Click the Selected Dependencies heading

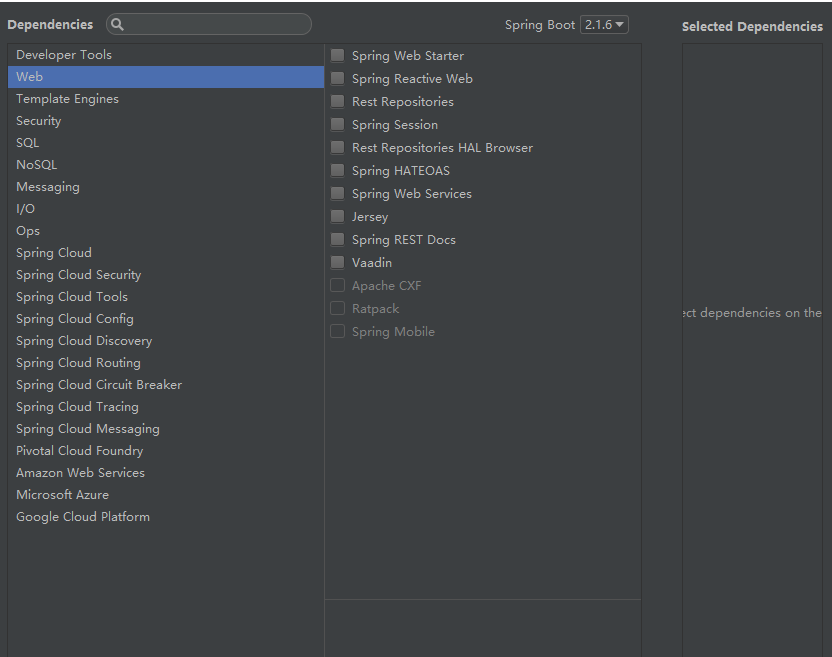[752, 27]
